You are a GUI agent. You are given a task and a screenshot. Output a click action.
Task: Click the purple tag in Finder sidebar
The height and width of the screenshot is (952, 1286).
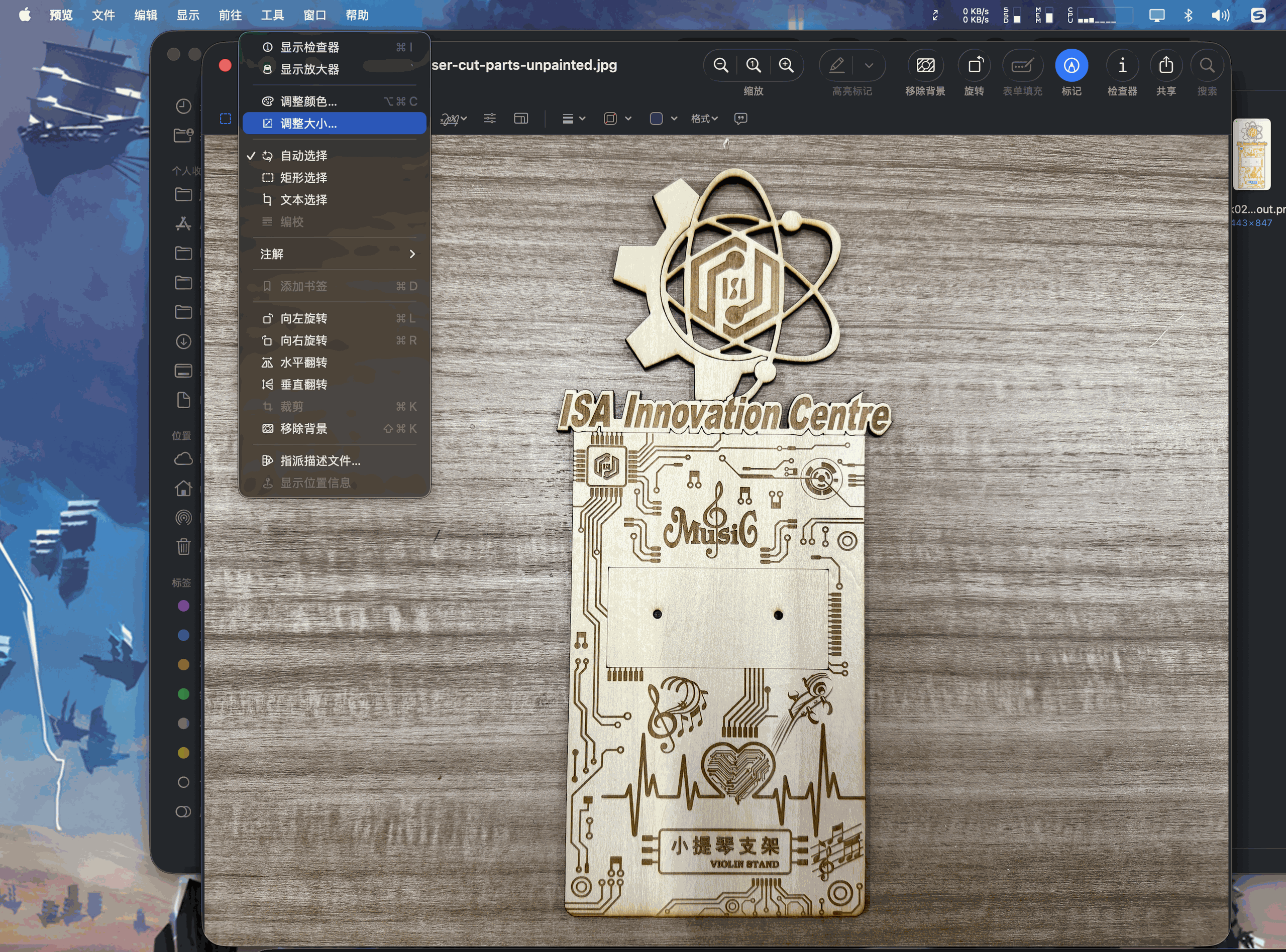click(183, 606)
